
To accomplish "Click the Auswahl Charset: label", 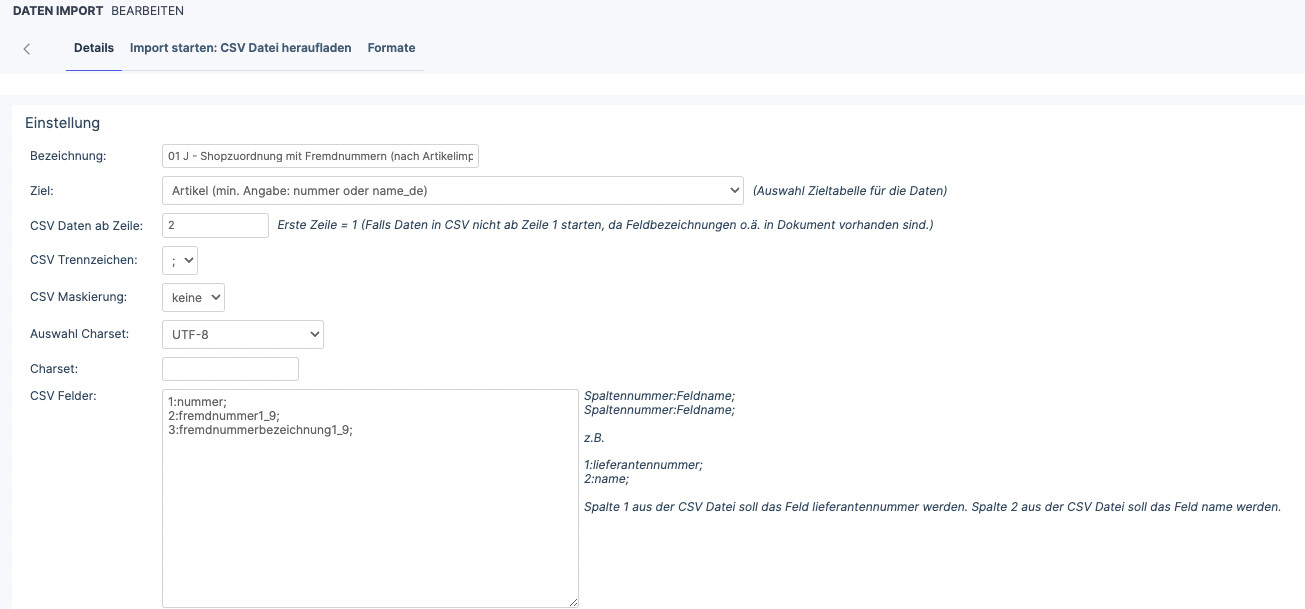I will coord(80,334).
